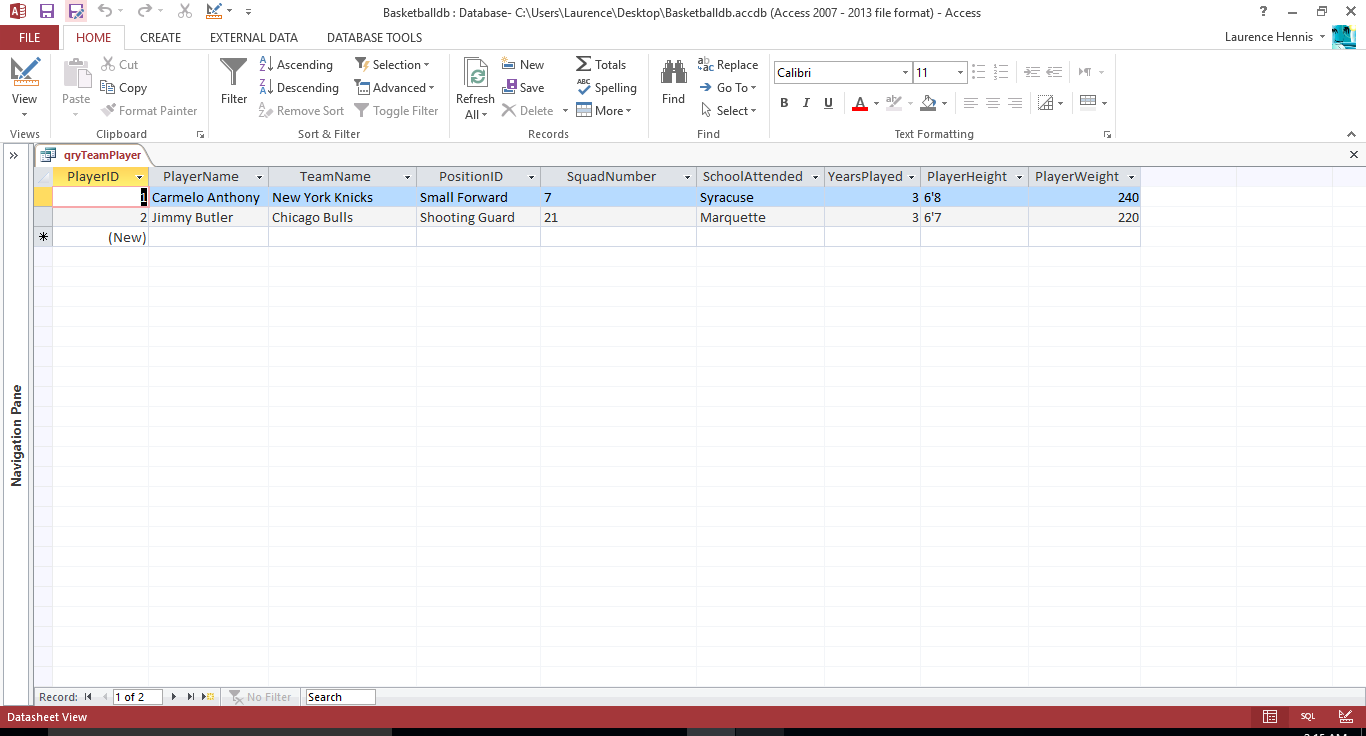
Task: Open the background color dropdown arrow
Action: pyautogui.click(x=945, y=103)
